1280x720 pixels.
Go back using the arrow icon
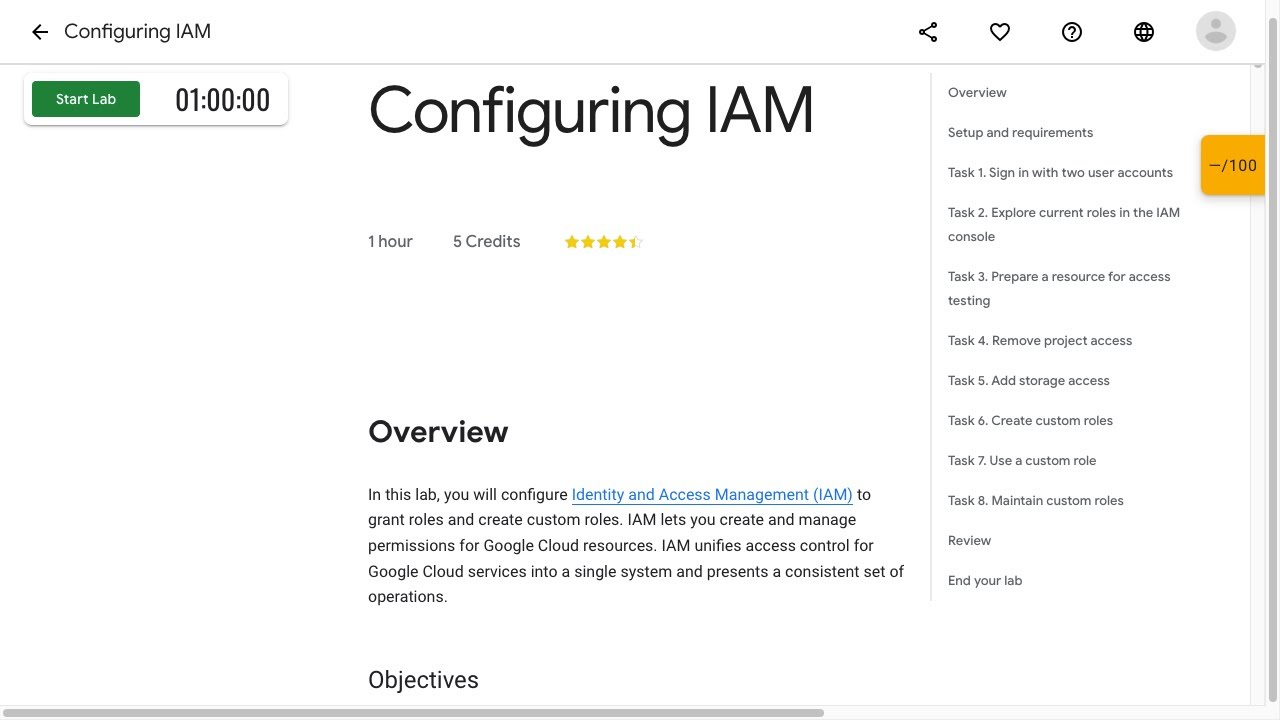(x=40, y=32)
